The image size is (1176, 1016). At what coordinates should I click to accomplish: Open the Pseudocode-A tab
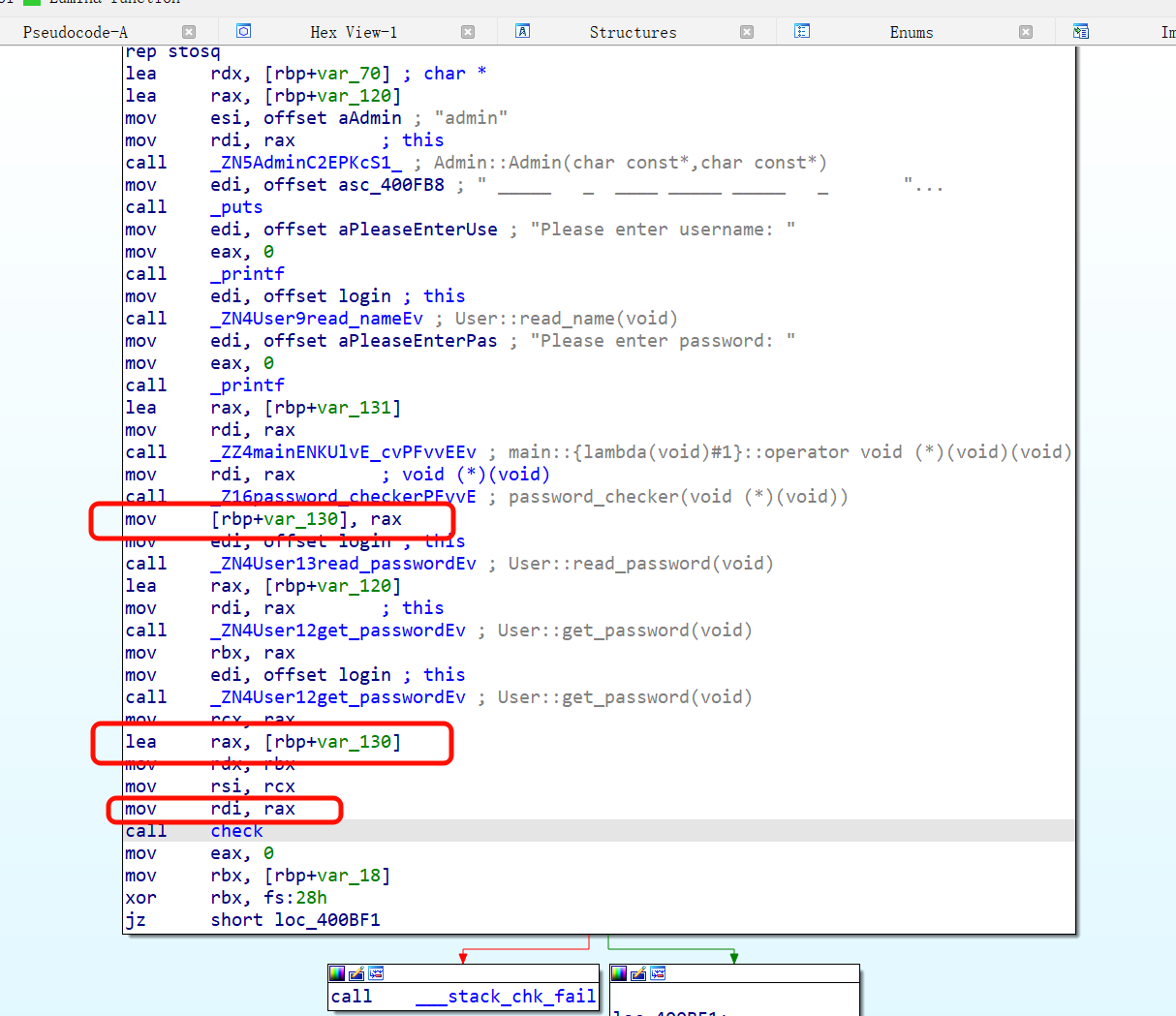[76, 32]
